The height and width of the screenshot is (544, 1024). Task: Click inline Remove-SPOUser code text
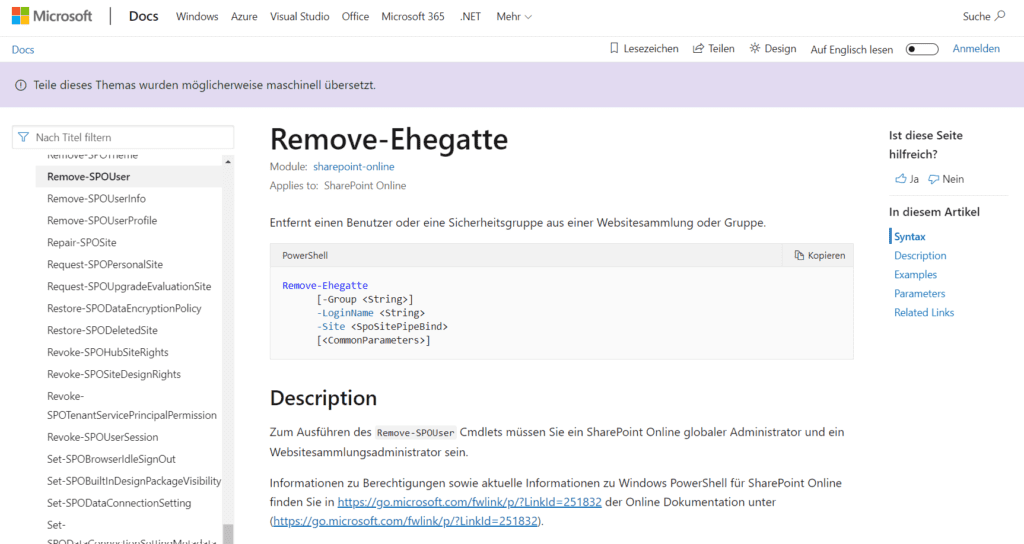point(415,432)
